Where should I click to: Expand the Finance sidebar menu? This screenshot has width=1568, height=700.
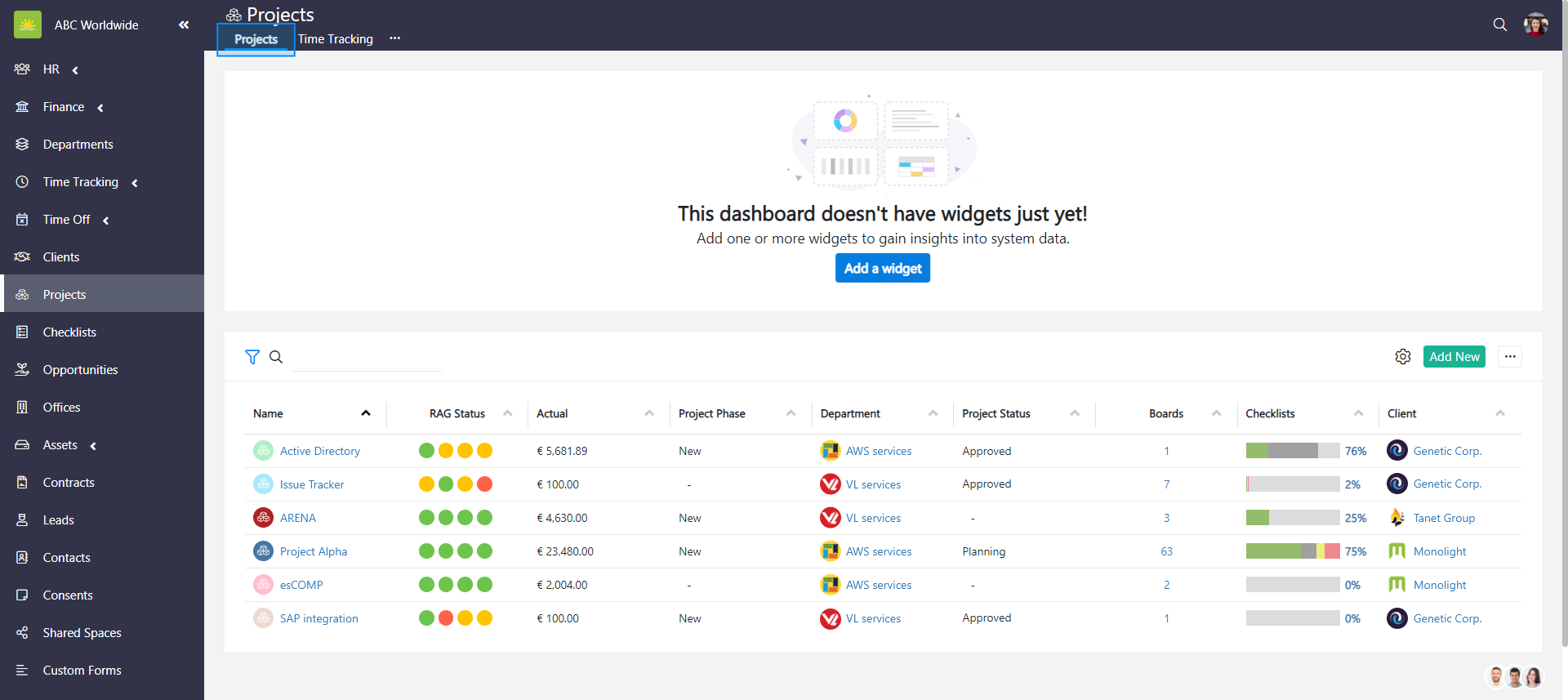tap(100, 108)
